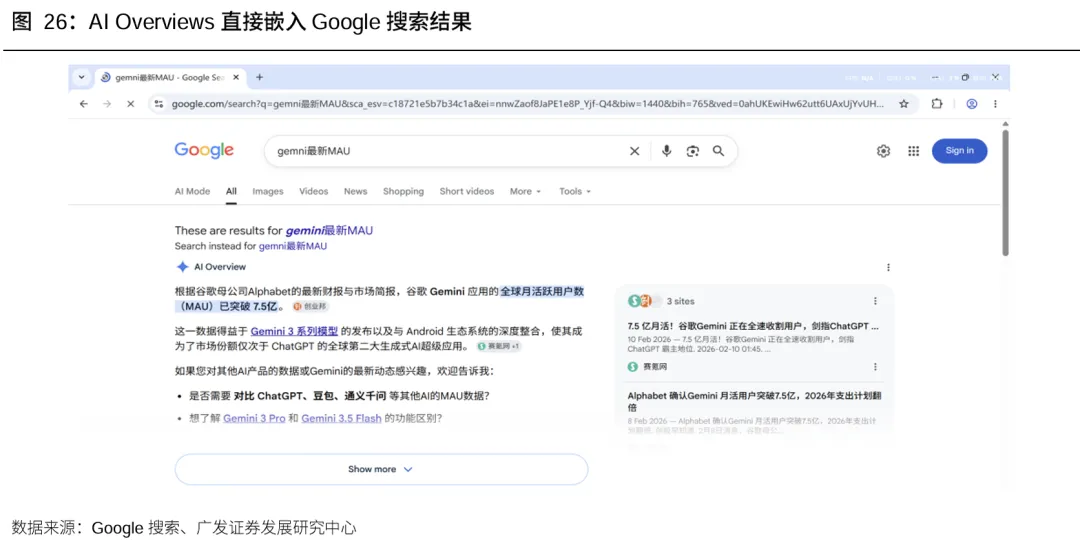Search by image with Lens

point(693,151)
